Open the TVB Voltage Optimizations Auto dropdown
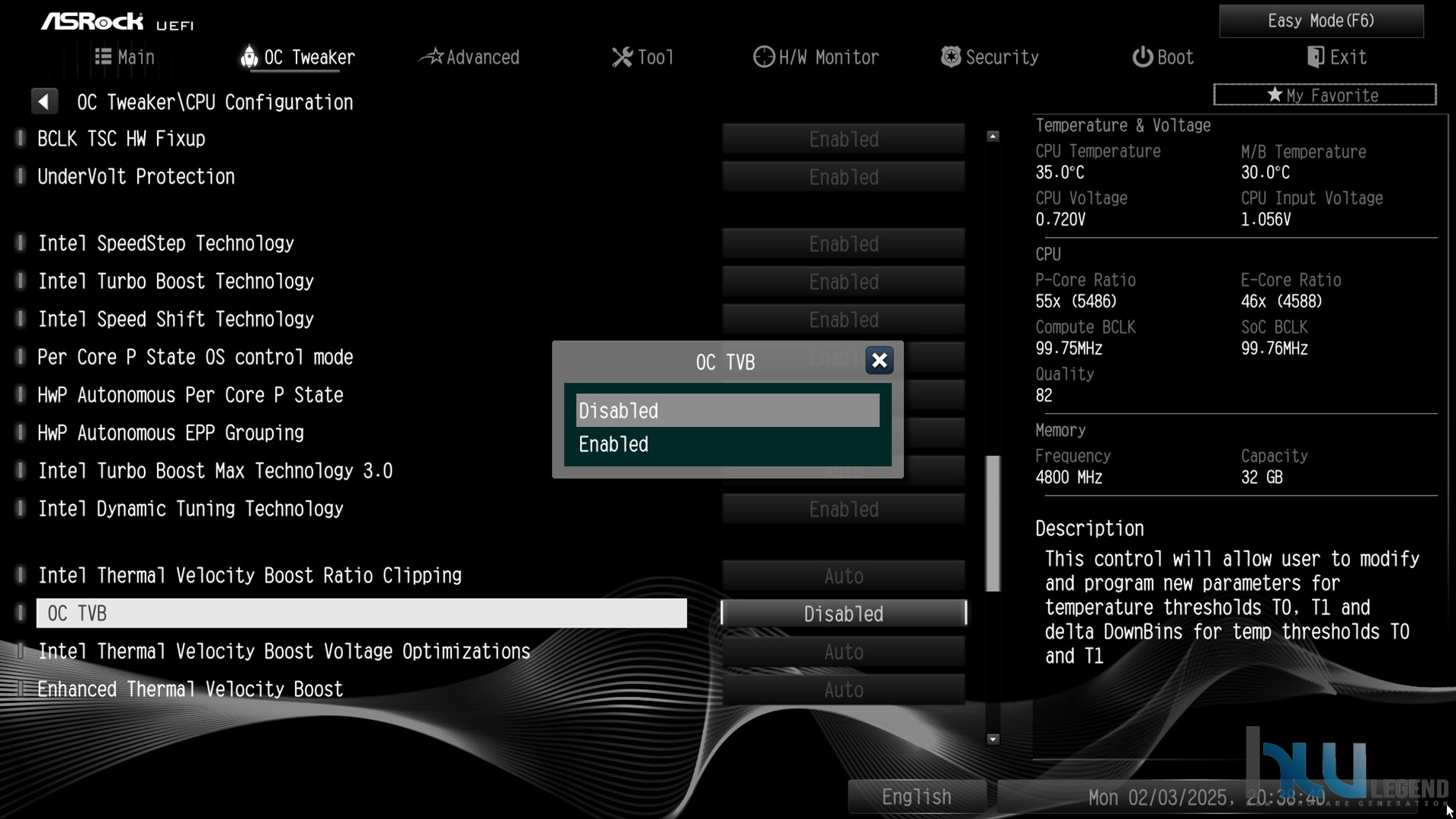Screen dimensions: 1456x819 843,652
